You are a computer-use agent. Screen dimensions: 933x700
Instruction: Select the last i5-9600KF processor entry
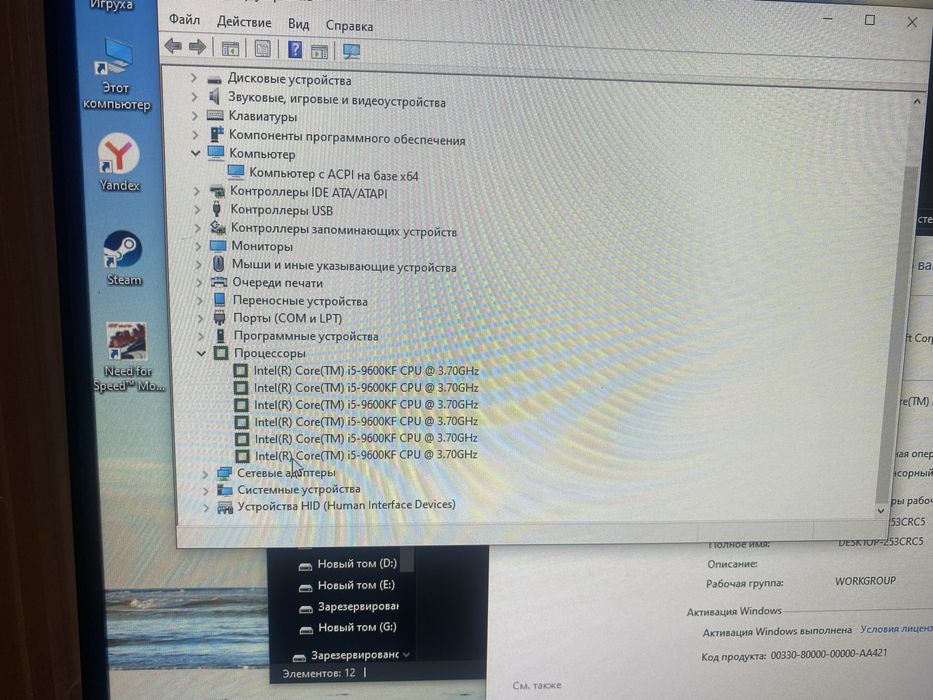[366, 455]
